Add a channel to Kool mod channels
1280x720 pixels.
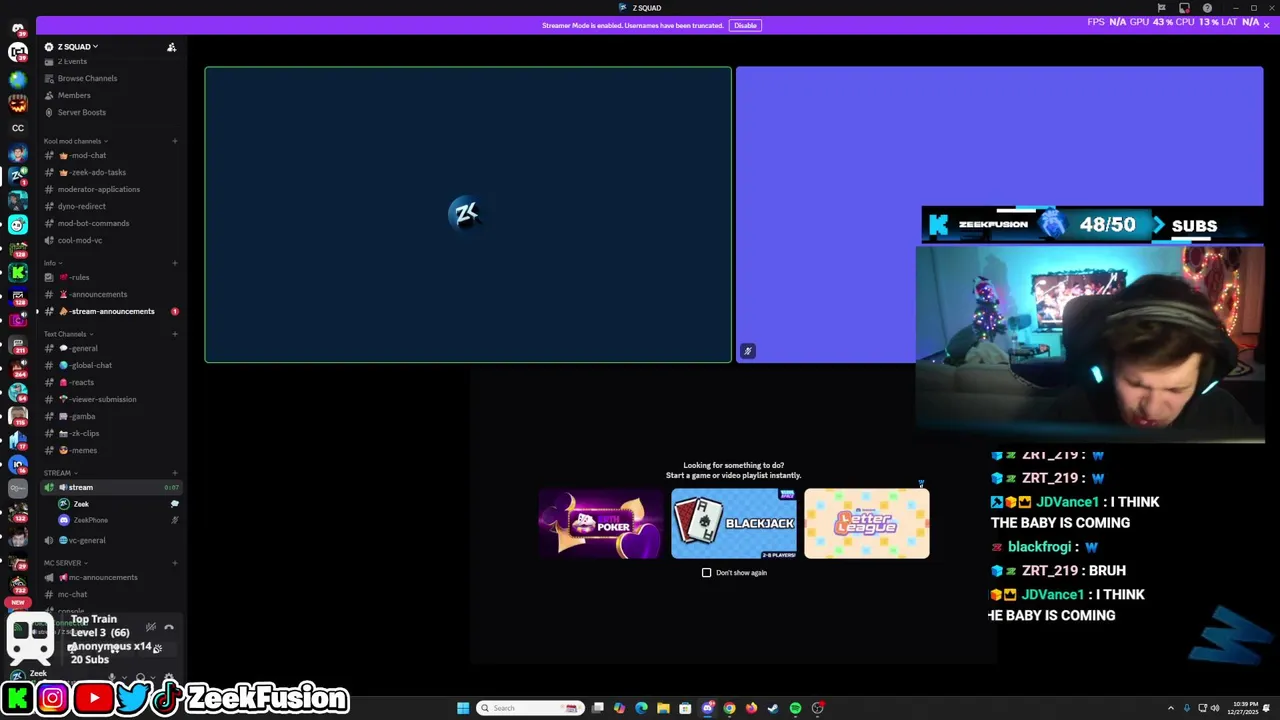(174, 141)
